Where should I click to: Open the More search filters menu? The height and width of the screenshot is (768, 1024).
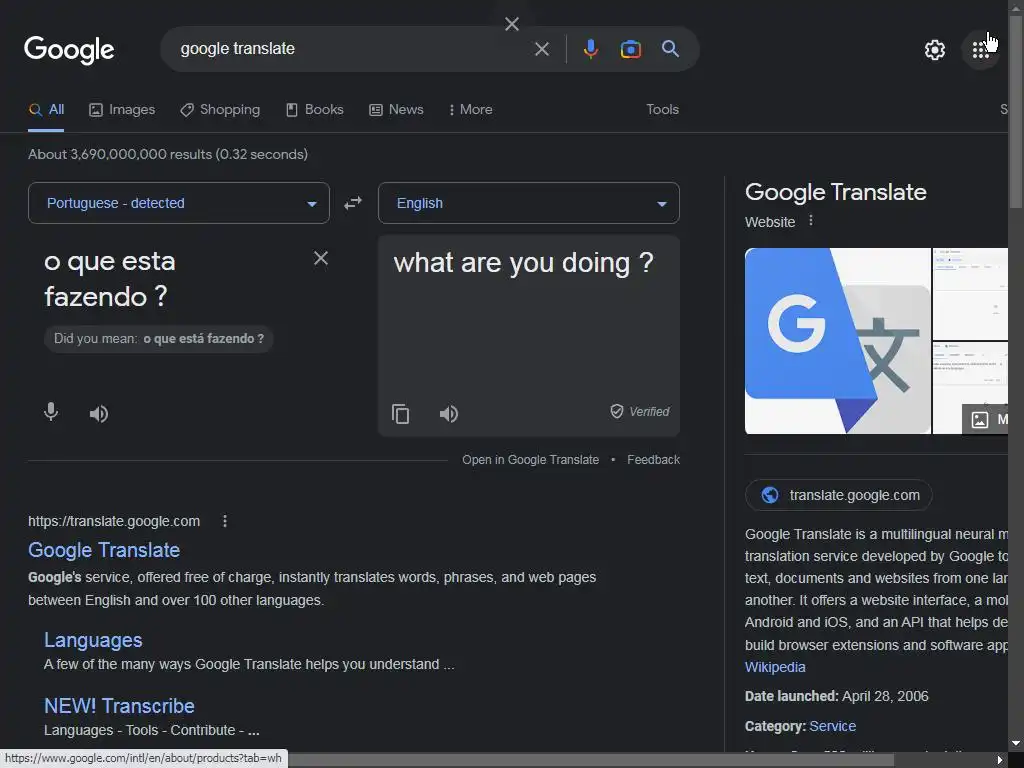tap(470, 110)
